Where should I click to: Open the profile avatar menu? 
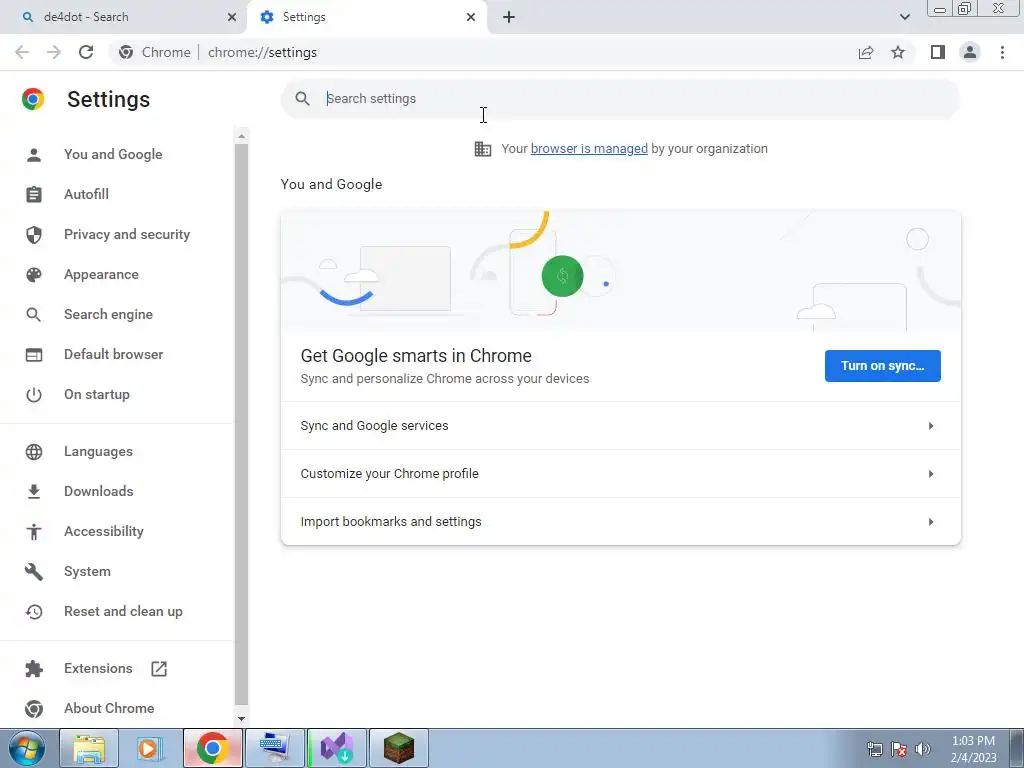pyautogui.click(x=970, y=52)
